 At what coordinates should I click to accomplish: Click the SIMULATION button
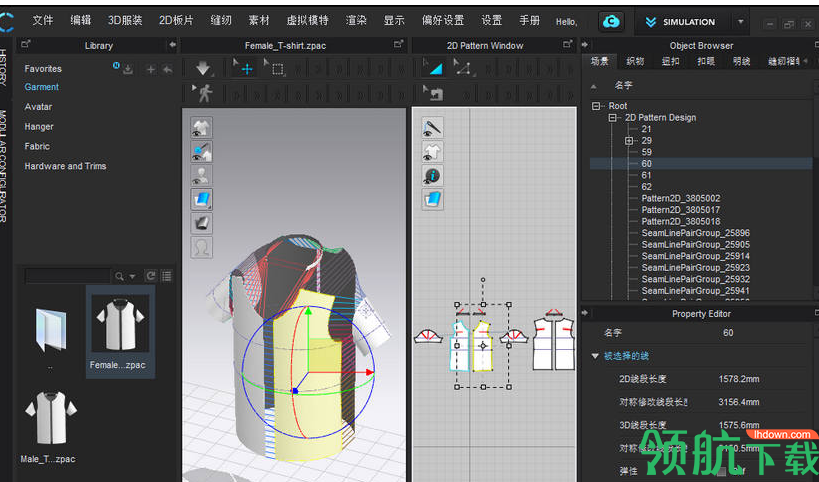point(681,22)
